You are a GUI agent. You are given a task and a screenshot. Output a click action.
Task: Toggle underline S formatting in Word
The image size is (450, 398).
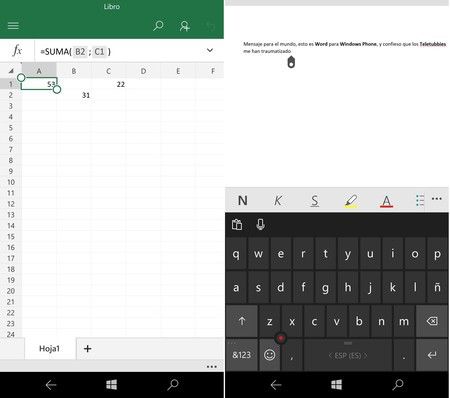coord(314,201)
